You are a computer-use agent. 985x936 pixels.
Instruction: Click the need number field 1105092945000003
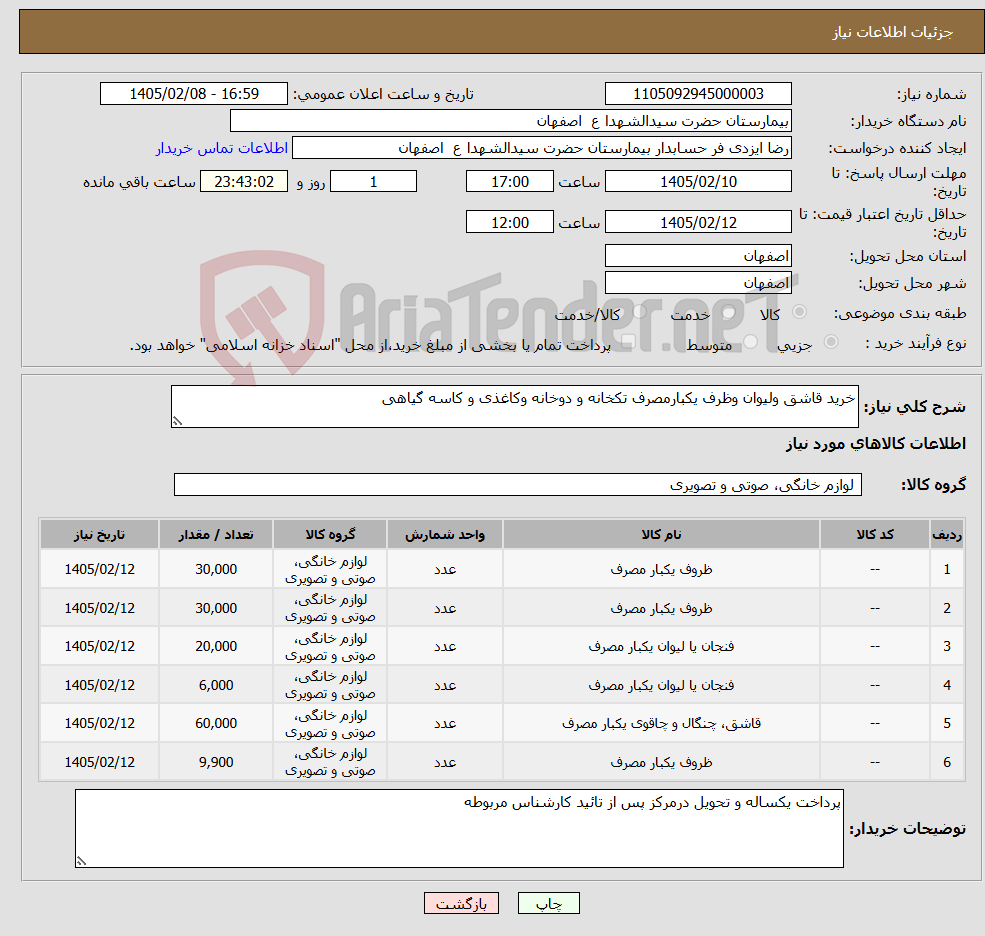[x=698, y=94]
